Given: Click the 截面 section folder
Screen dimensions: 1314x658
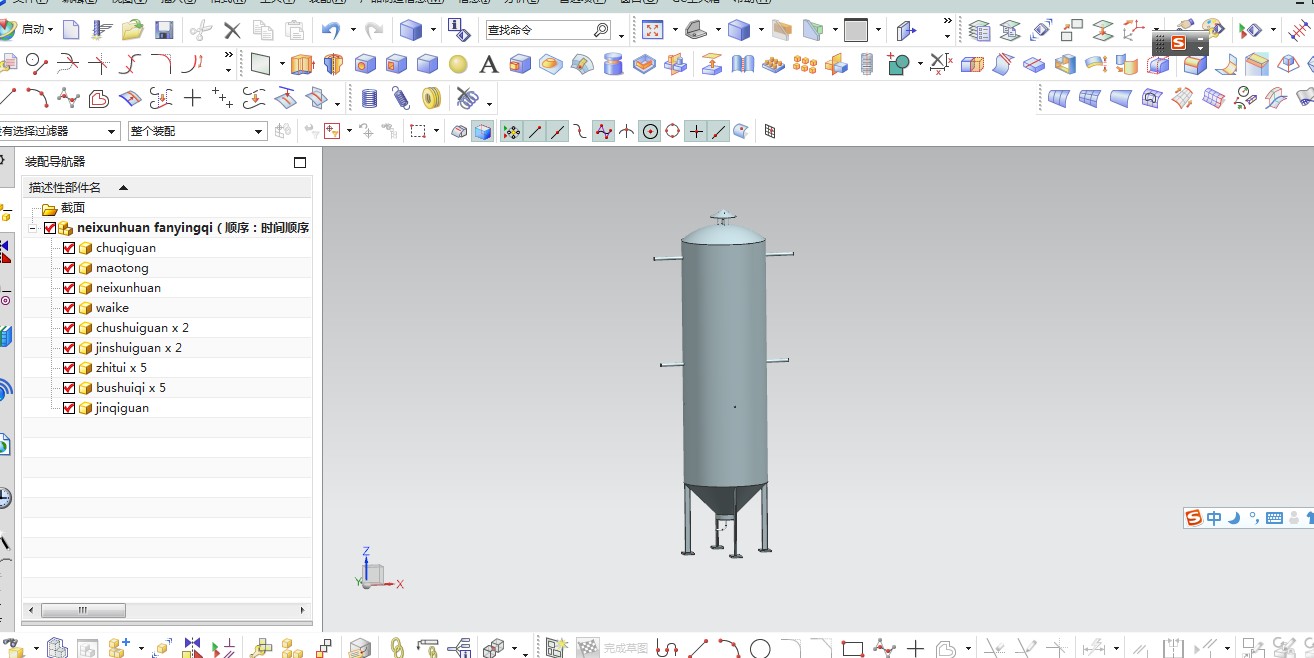Looking at the screenshot, I should [72, 208].
